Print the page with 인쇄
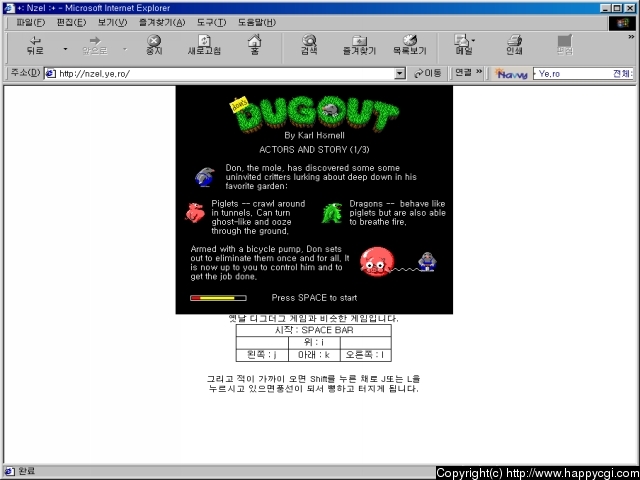640x480 pixels. tap(514, 45)
